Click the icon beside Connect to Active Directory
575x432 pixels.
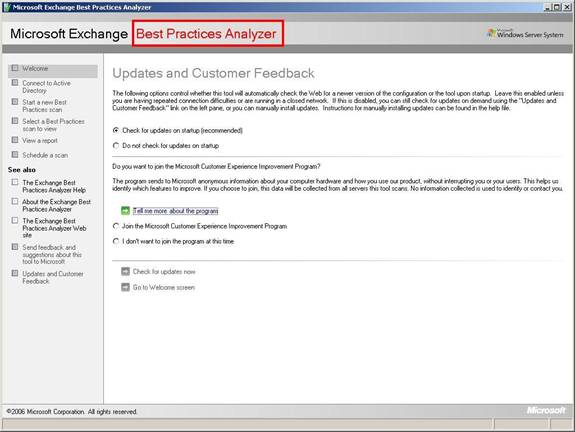click(15, 83)
